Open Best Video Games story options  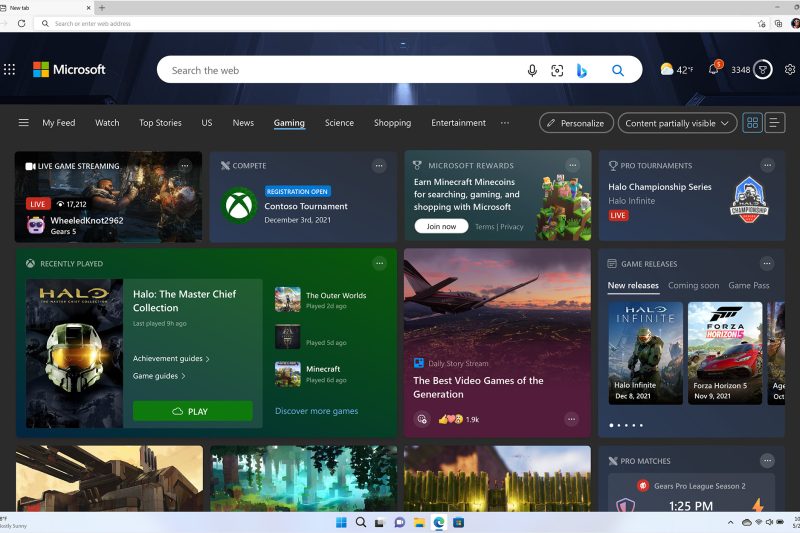[x=571, y=419]
